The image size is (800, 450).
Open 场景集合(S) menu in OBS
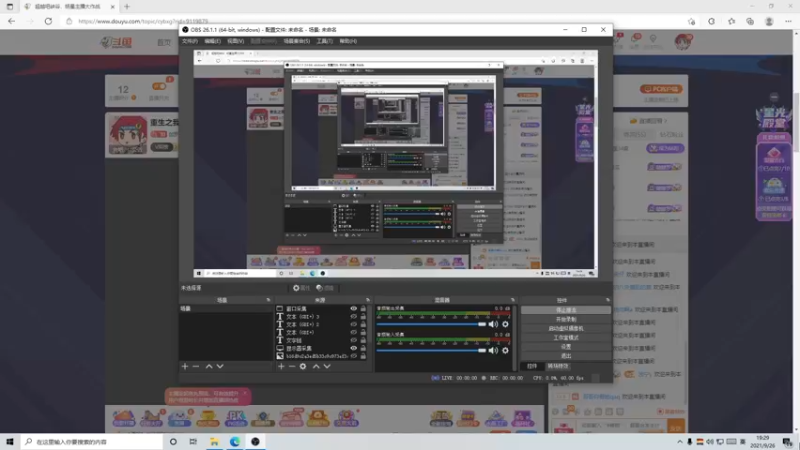click(296, 41)
